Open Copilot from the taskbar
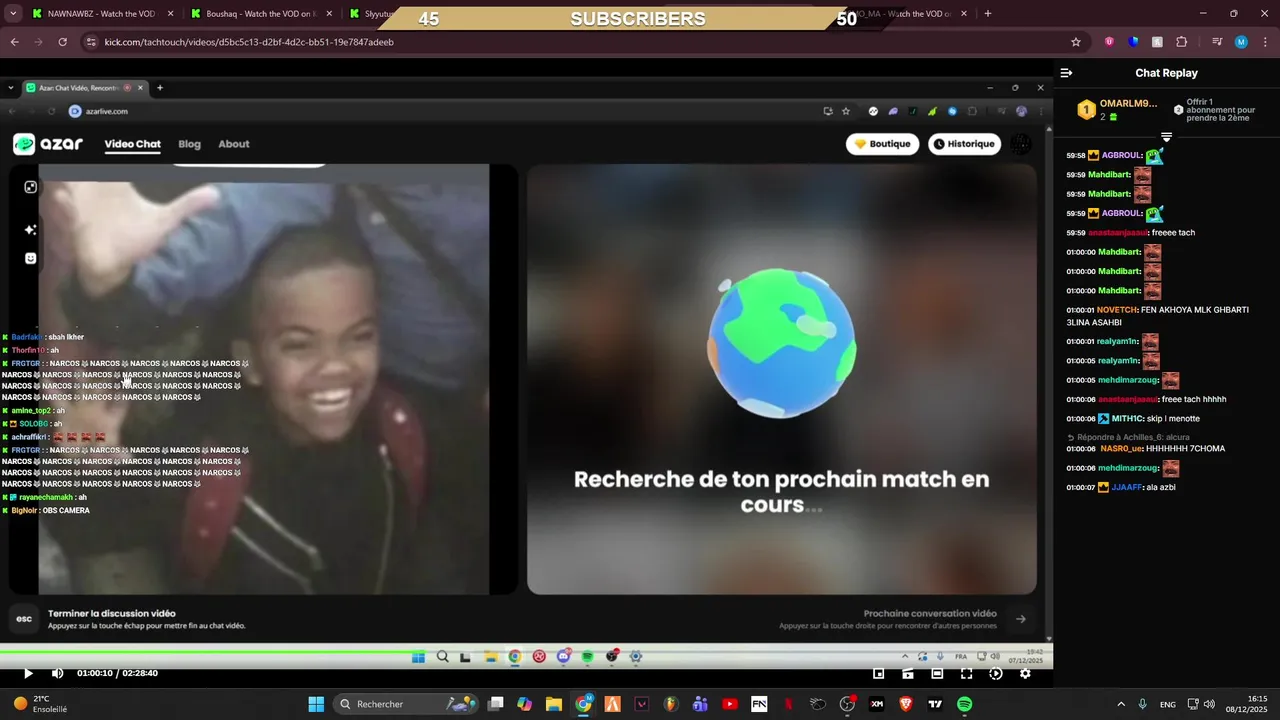This screenshot has width=1280, height=720. pos(525,704)
